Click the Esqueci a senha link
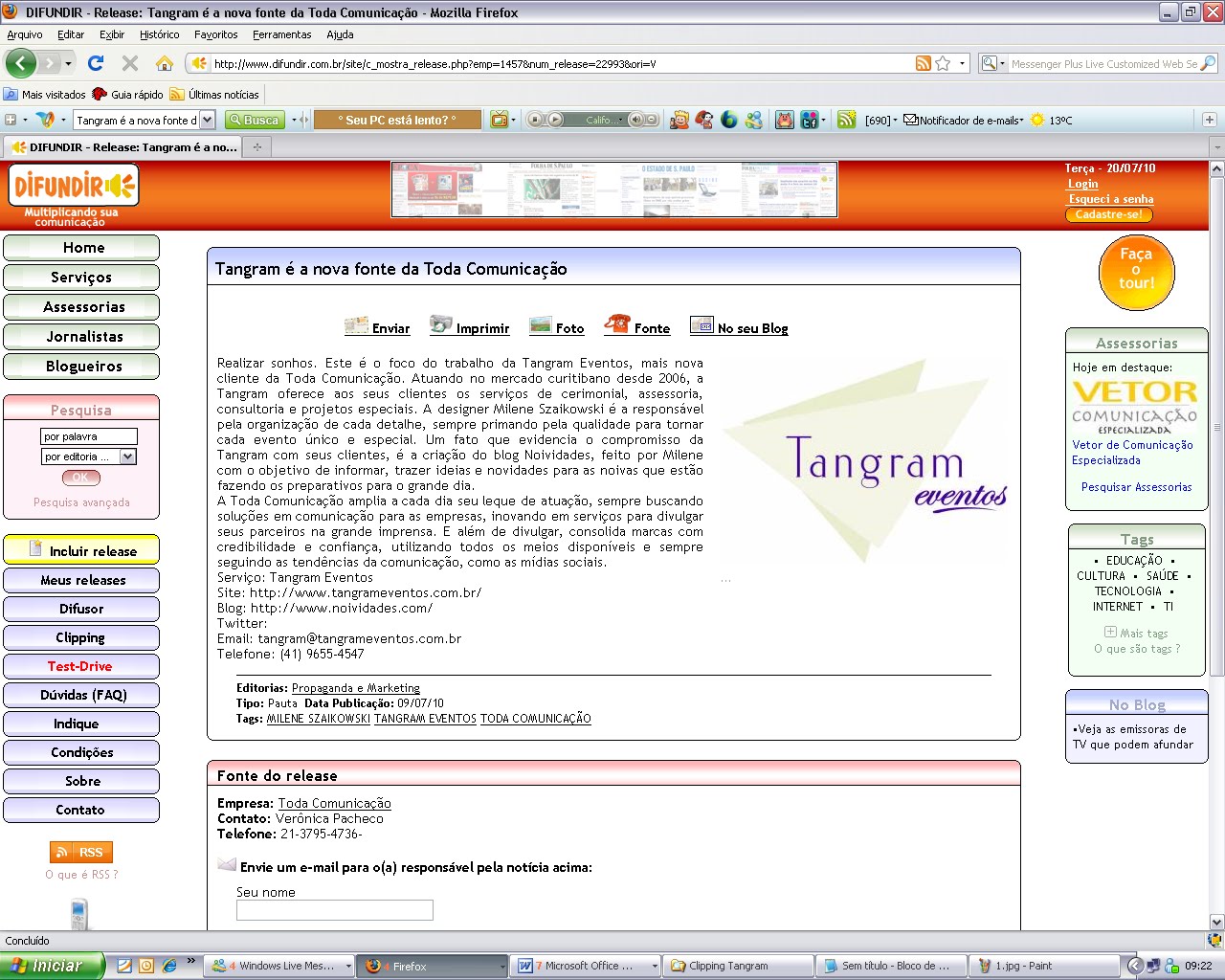This screenshot has width=1225, height=980. pos(1110,199)
